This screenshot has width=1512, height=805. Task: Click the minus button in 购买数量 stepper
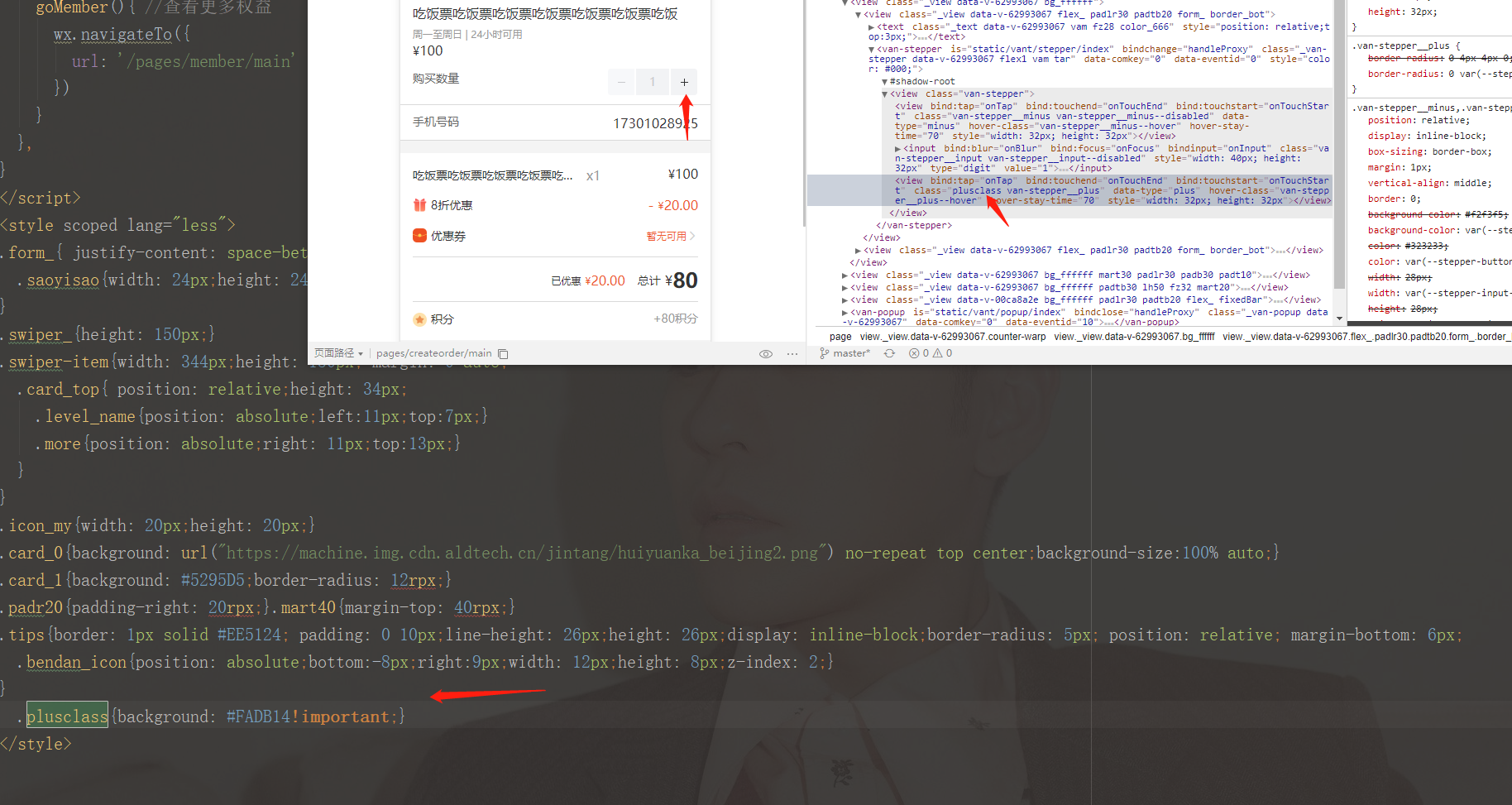click(621, 82)
